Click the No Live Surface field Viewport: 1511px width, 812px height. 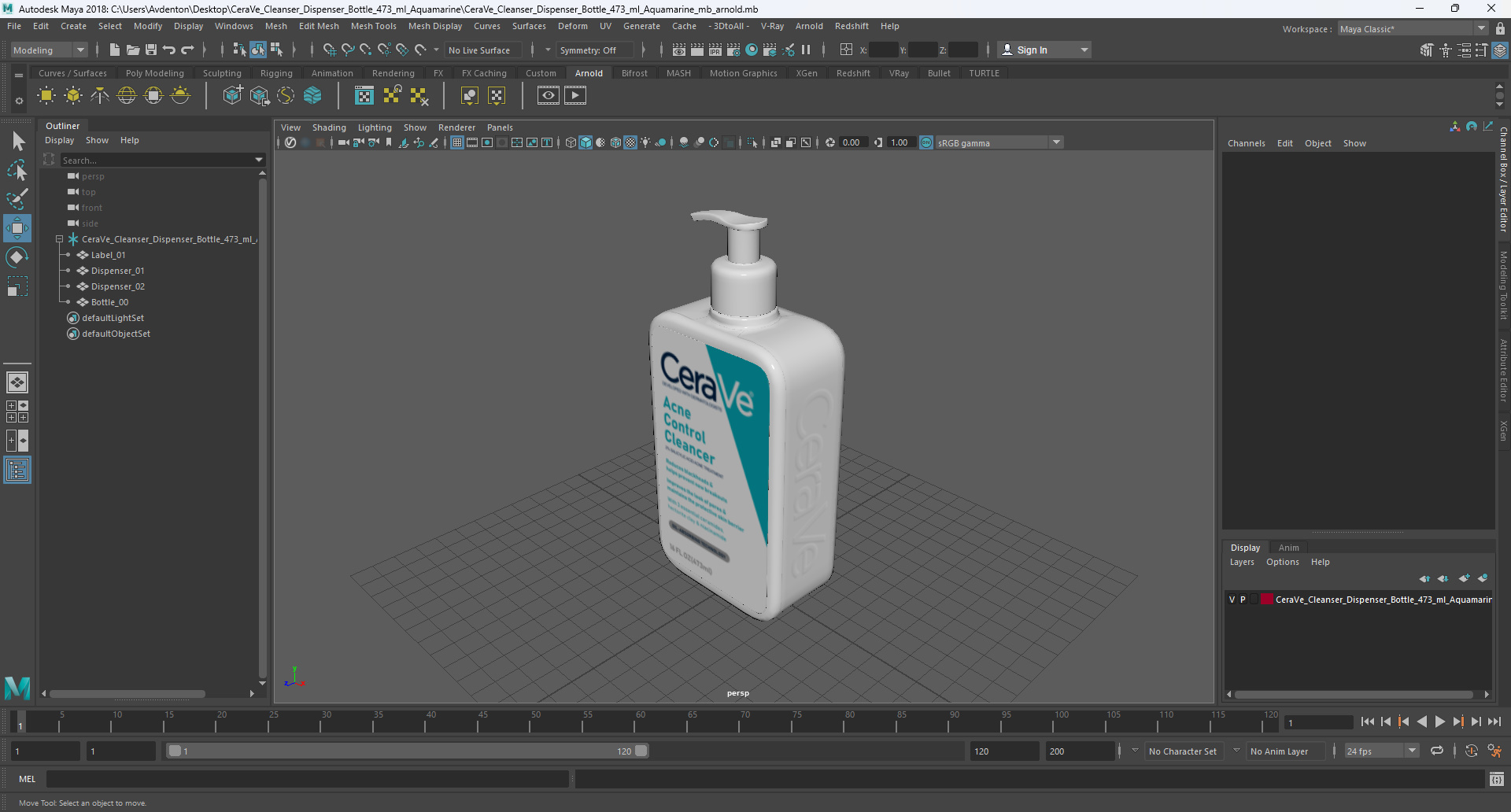point(482,50)
